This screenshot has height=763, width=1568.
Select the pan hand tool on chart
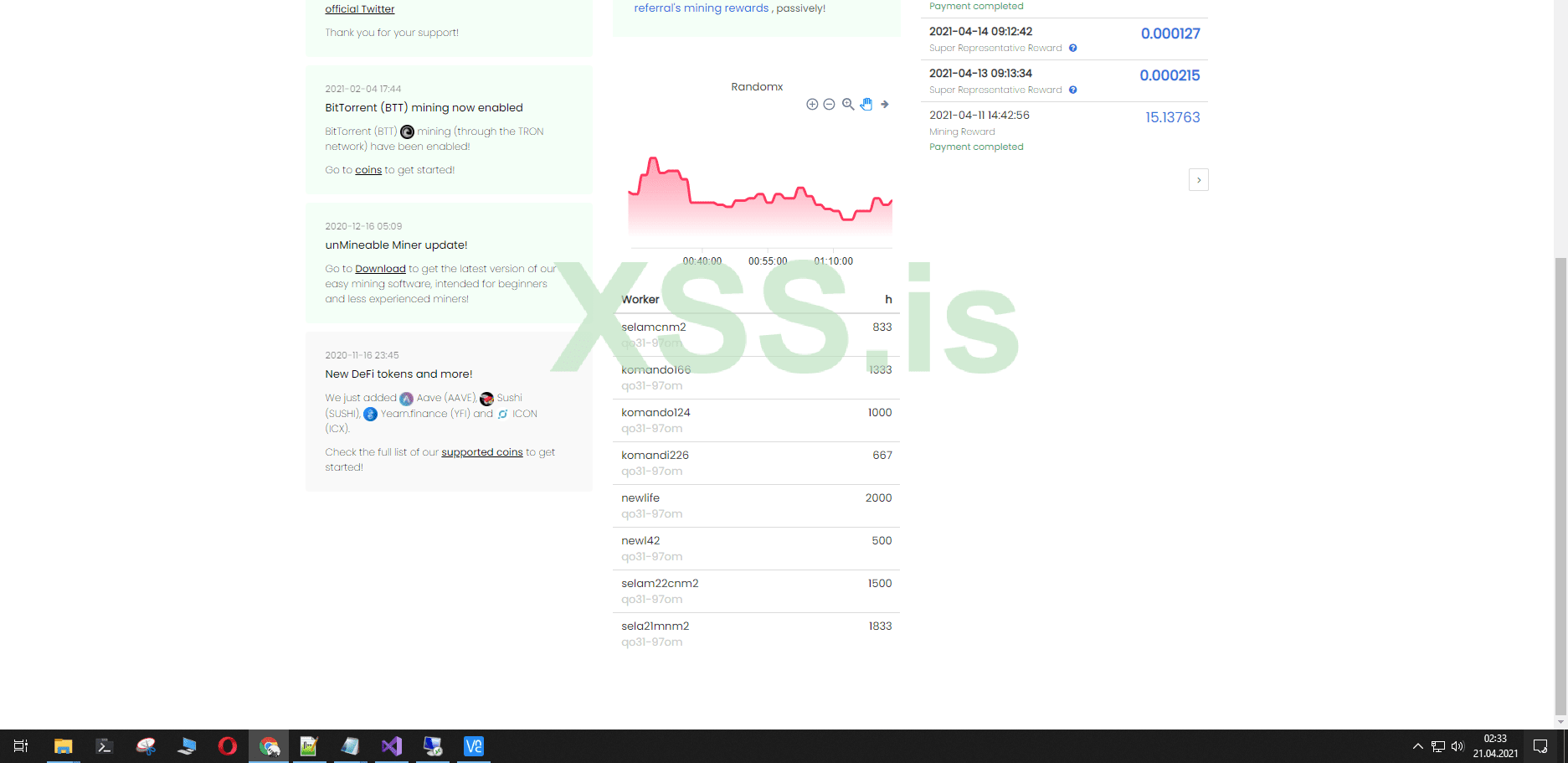(x=866, y=105)
